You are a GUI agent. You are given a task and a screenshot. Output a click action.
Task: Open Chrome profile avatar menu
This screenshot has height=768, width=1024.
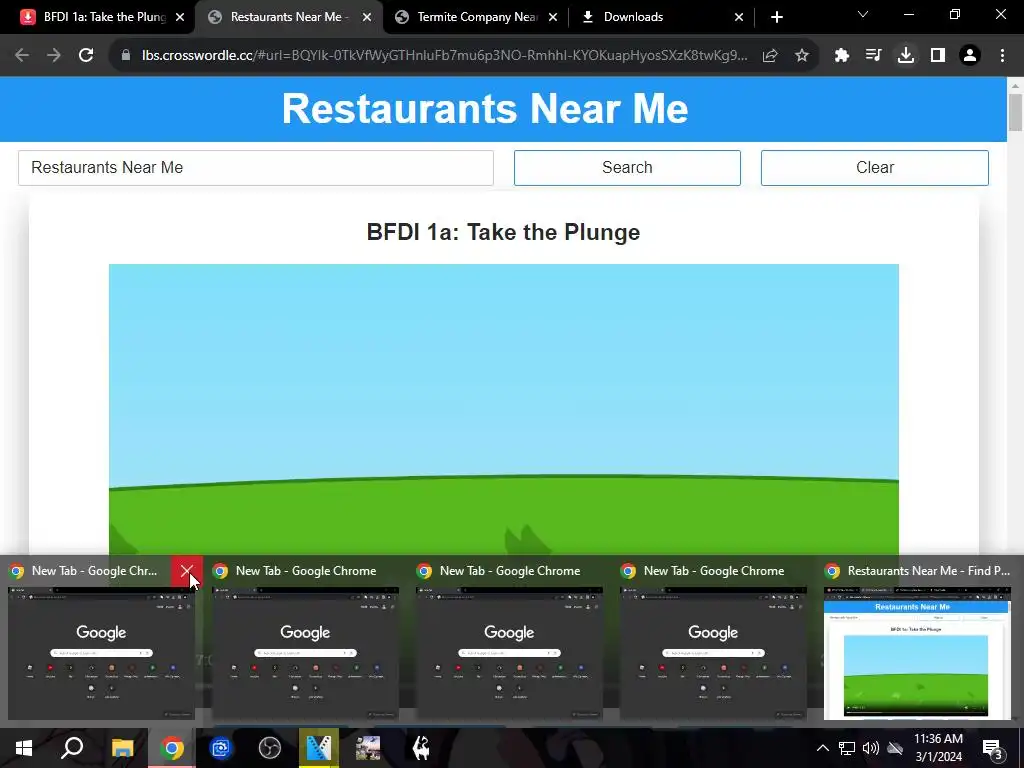[x=970, y=56]
